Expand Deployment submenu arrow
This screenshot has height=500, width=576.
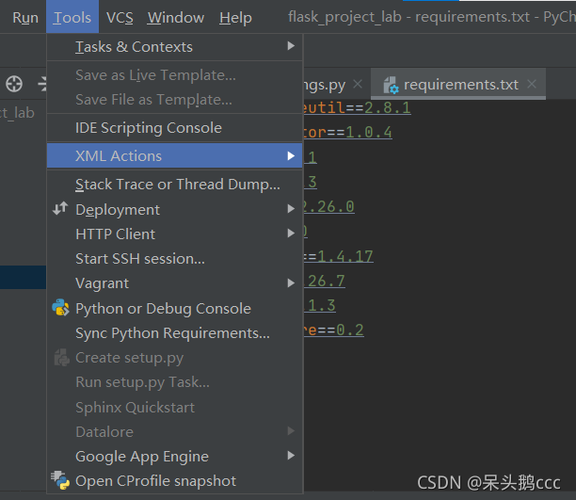291,209
